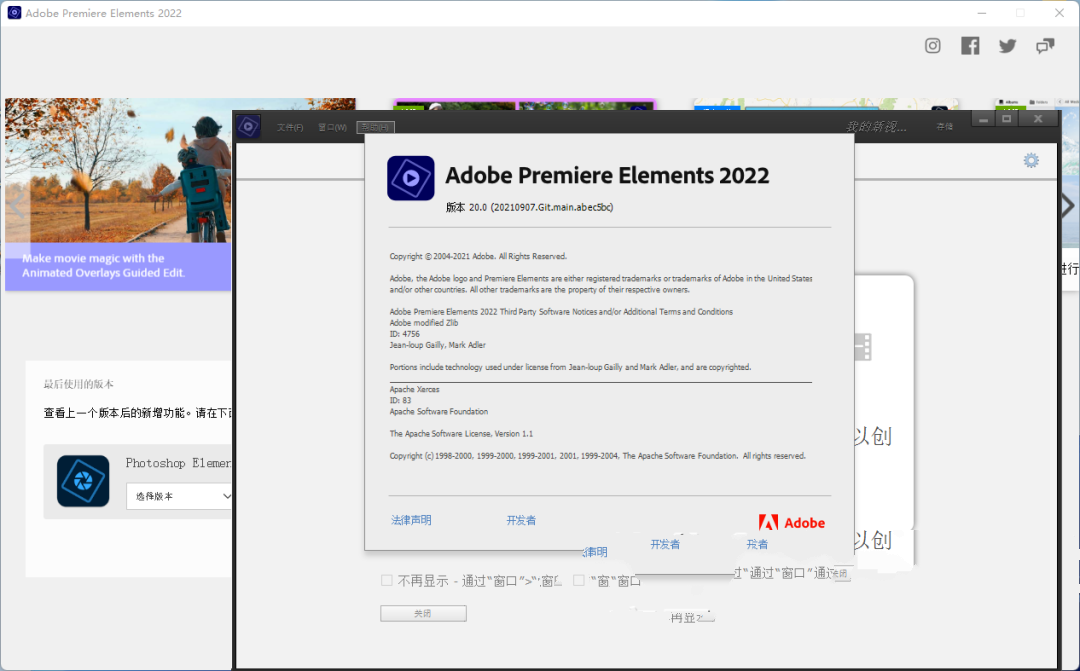Click the 我的新视... project title
This screenshot has width=1080, height=671.
[x=876, y=126]
